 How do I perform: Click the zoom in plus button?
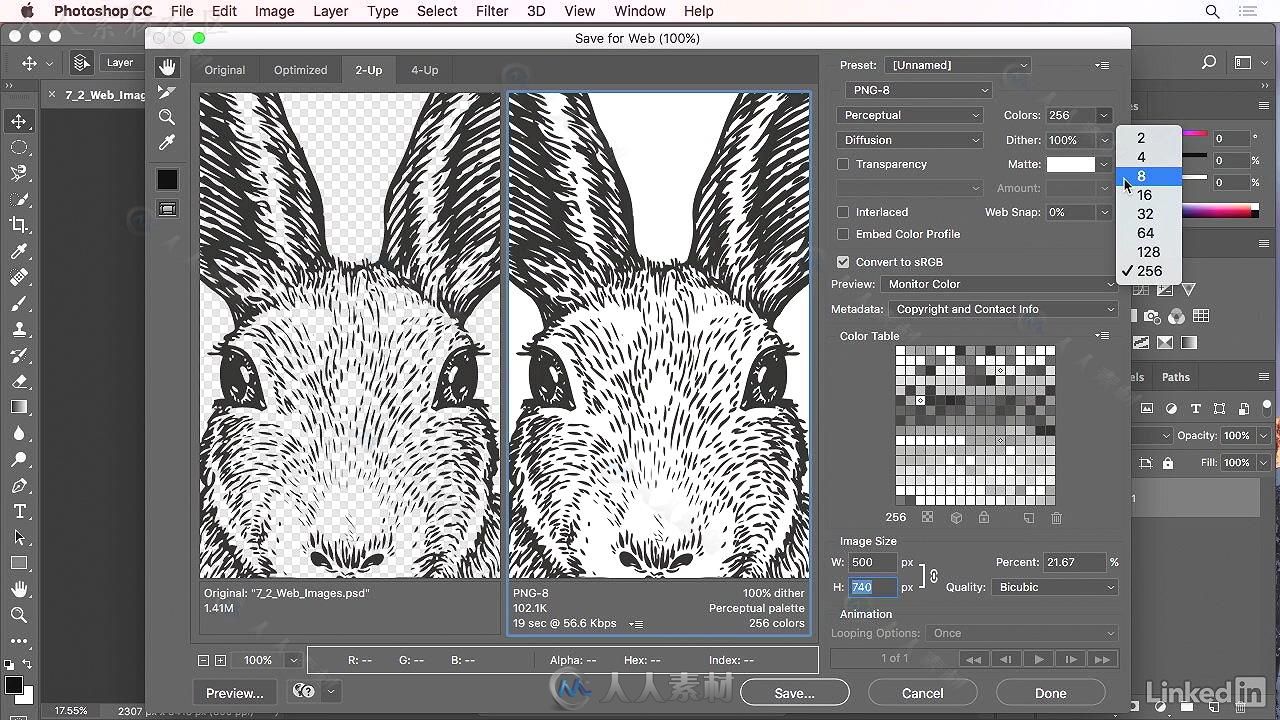point(220,660)
